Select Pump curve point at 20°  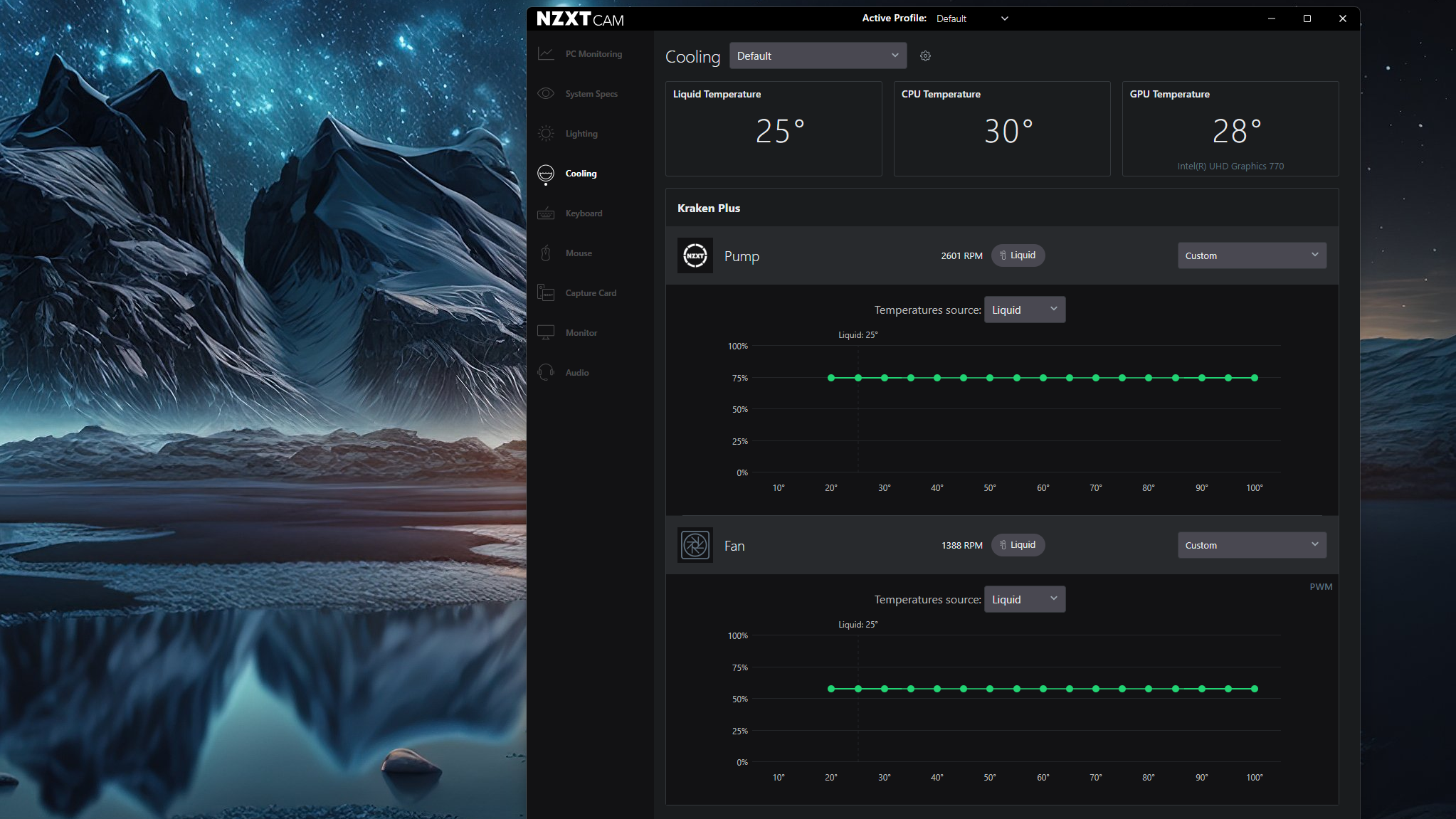(831, 378)
